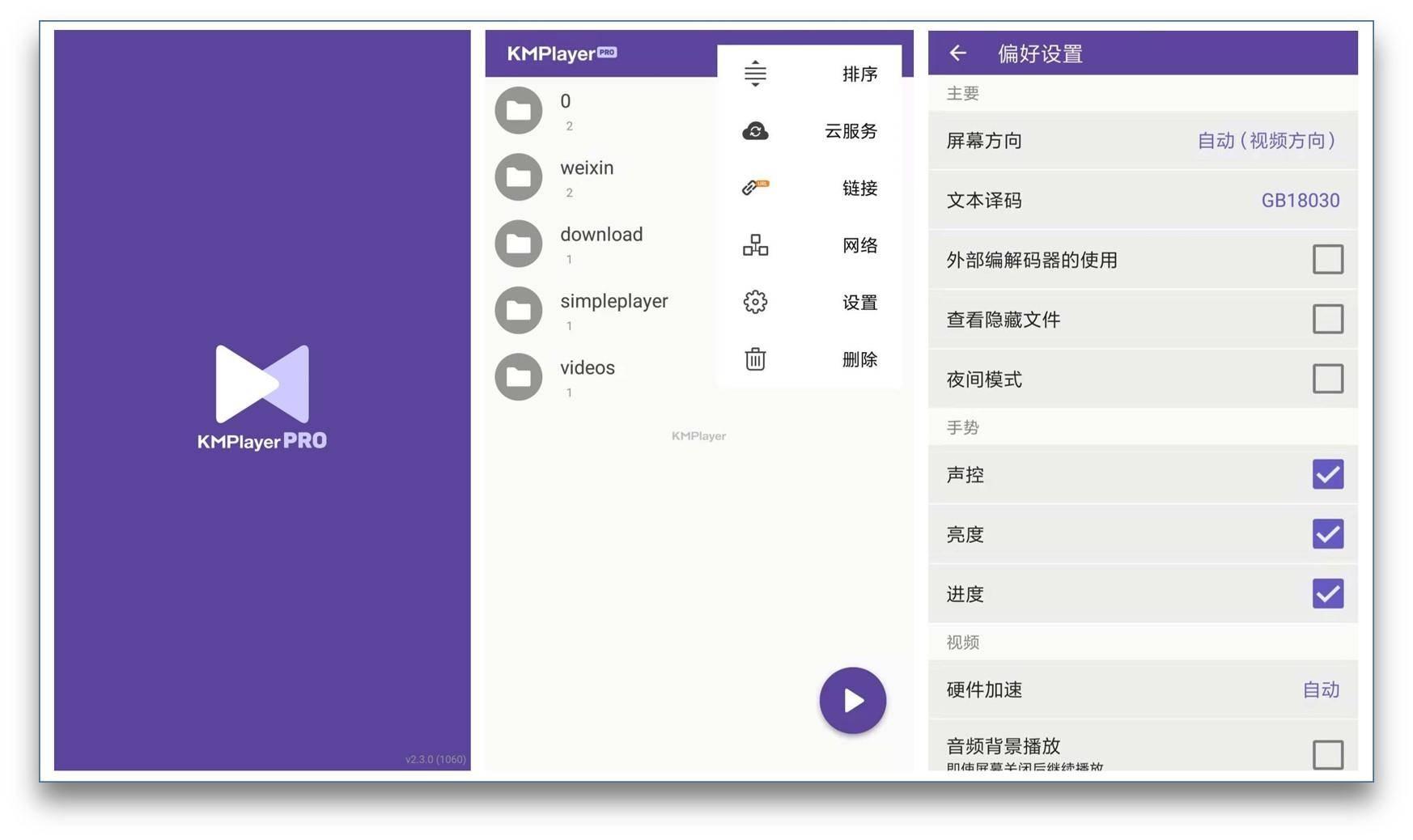The height and width of the screenshot is (840, 1413).
Task: Click the trash delete icon
Action: [755, 359]
